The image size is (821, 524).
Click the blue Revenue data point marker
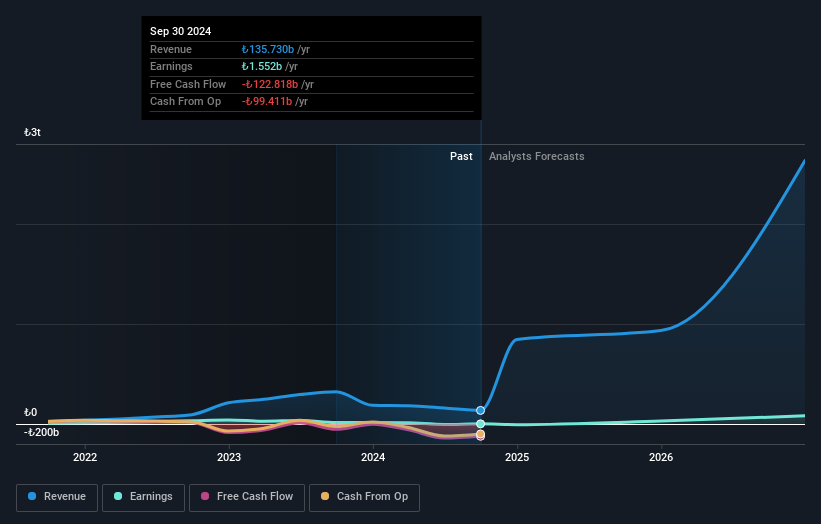(481, 410)
